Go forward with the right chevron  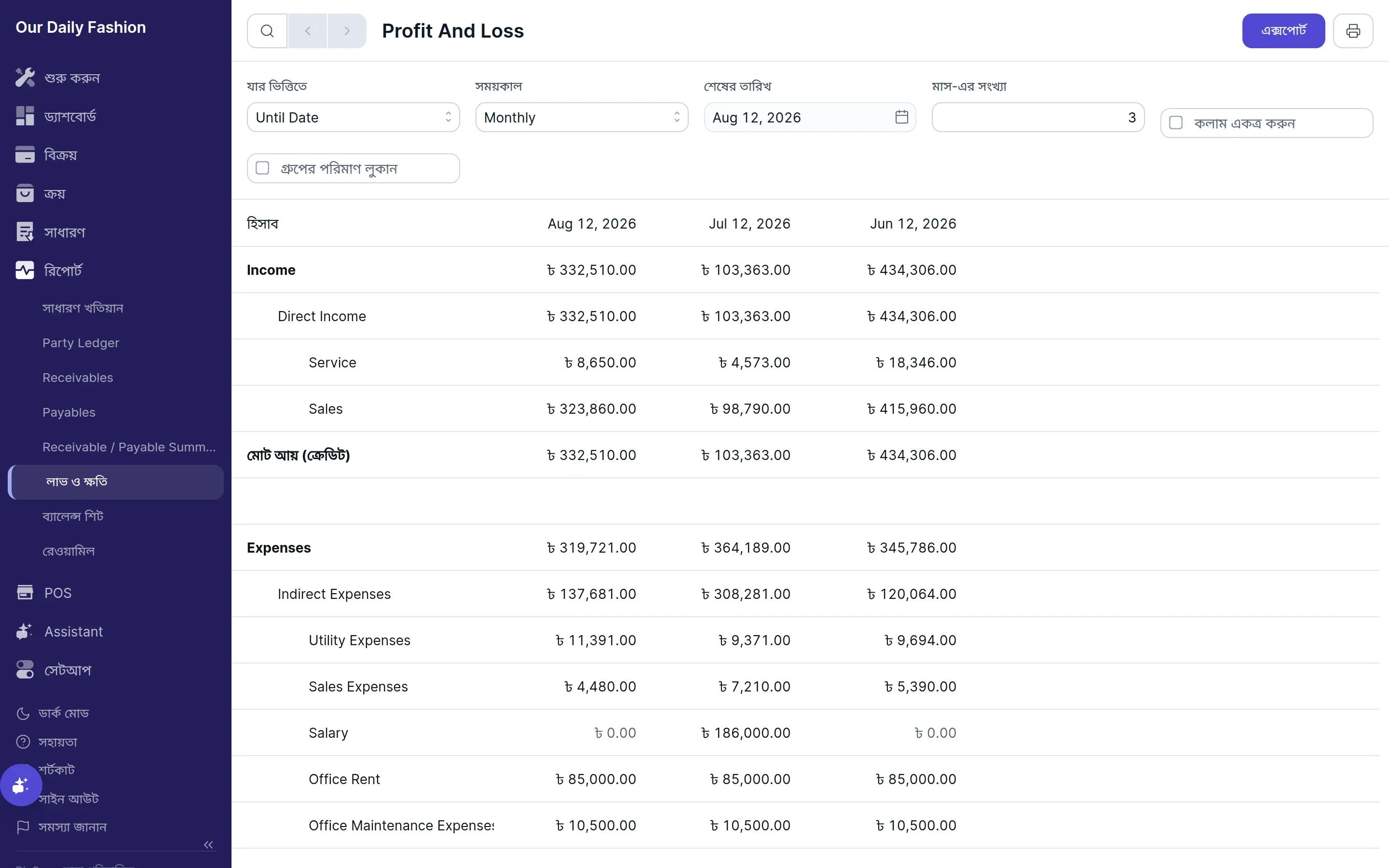tap(347, 31)
